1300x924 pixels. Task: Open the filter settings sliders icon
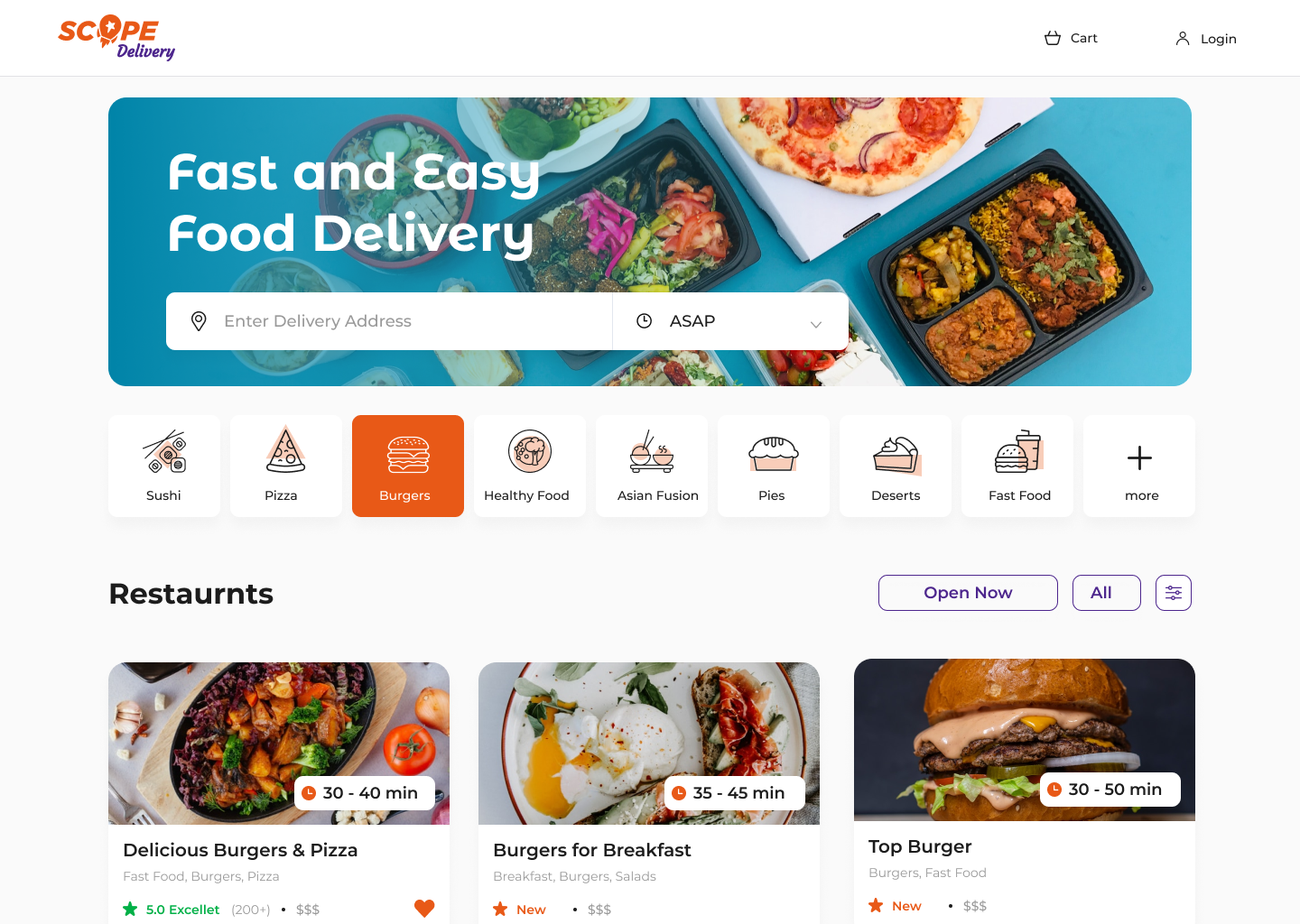click(1174, 593)
